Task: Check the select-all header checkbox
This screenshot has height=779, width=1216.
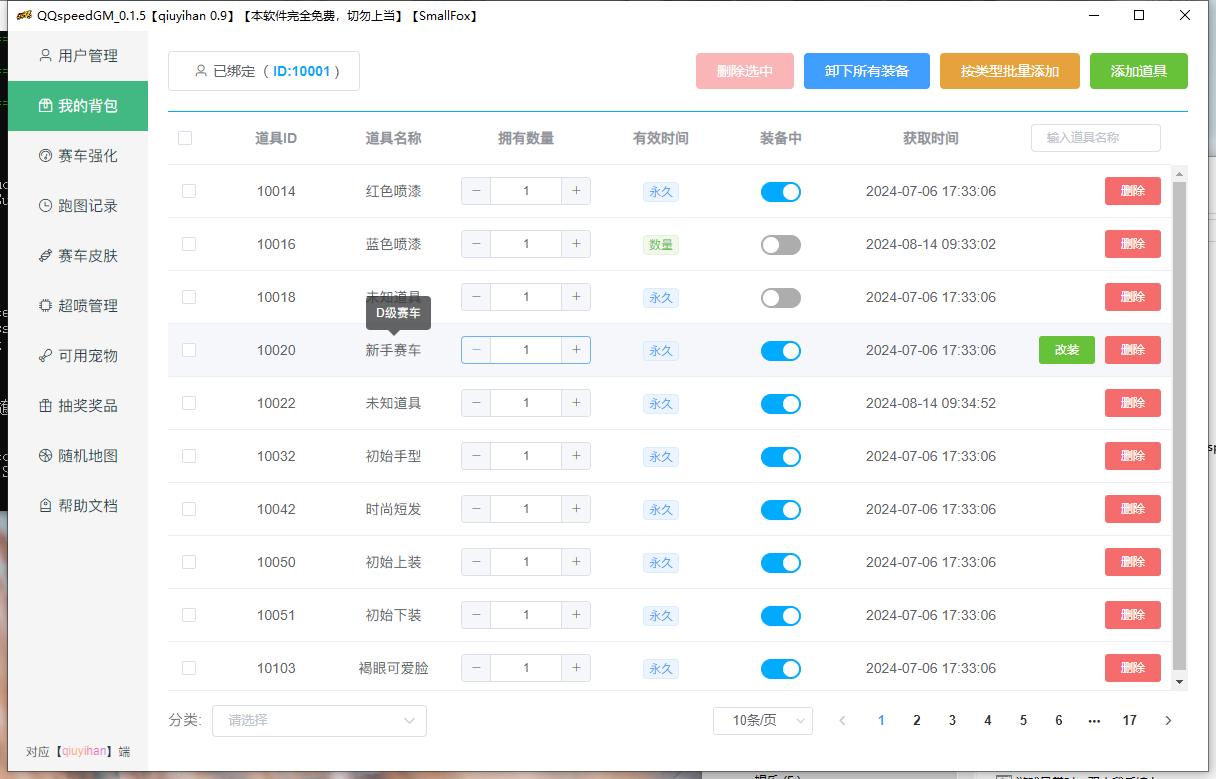Action: point(185,138)
